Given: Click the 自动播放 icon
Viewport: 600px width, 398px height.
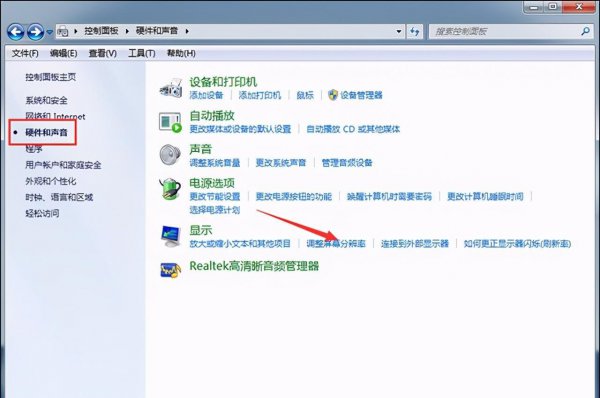Looking at the screenshot, I should [x=171, y=122].
